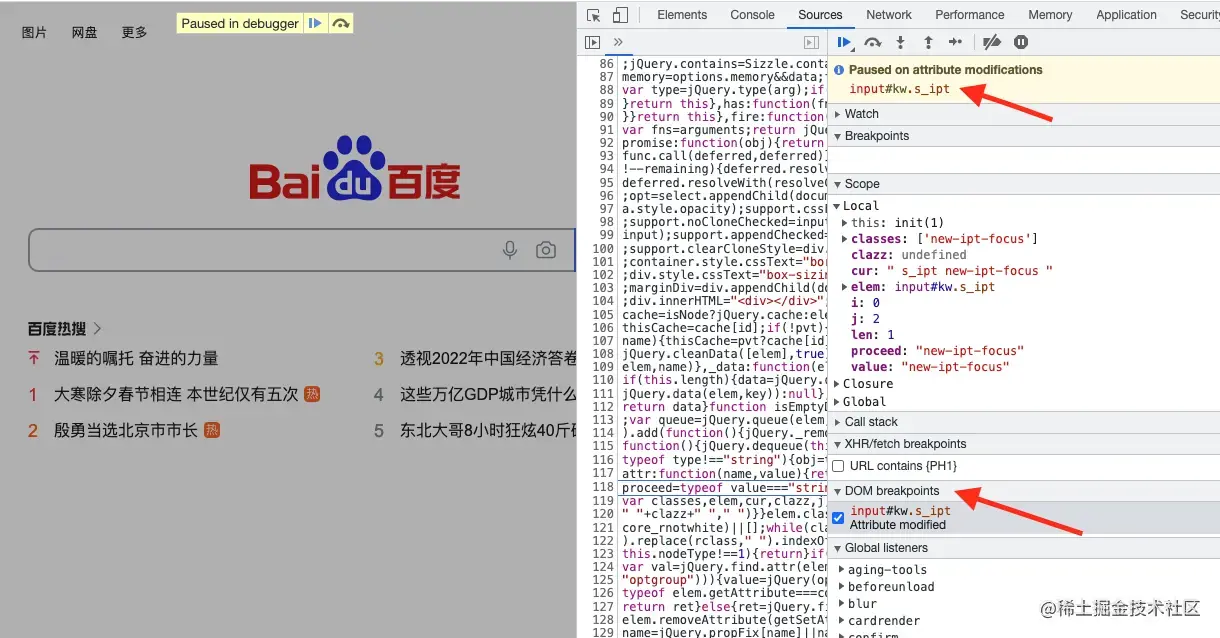
Task: Open the Application tab
Action: tap(1126, 15)
